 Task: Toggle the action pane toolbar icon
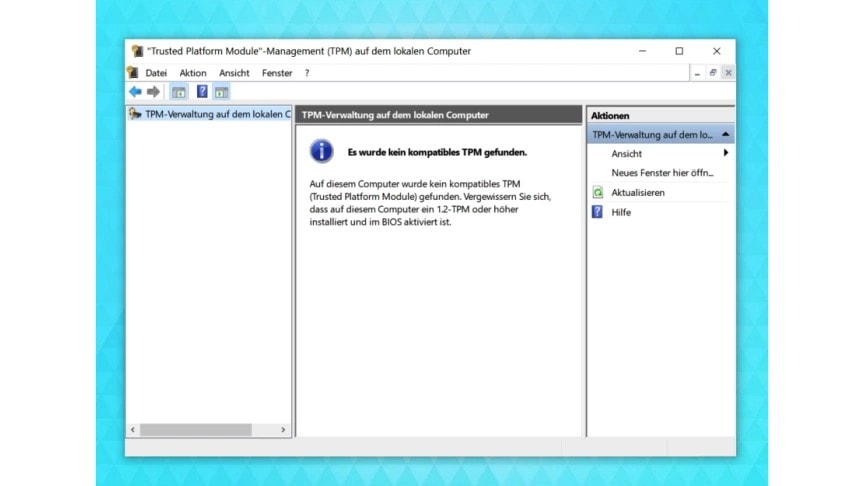(221, 92)
